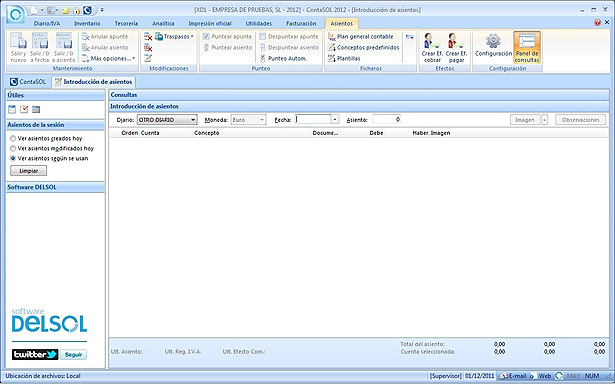615x384 pixels.
Task: Click Salir / Ir a asiento
Action: pyautogui.click(x=64, y=47)
